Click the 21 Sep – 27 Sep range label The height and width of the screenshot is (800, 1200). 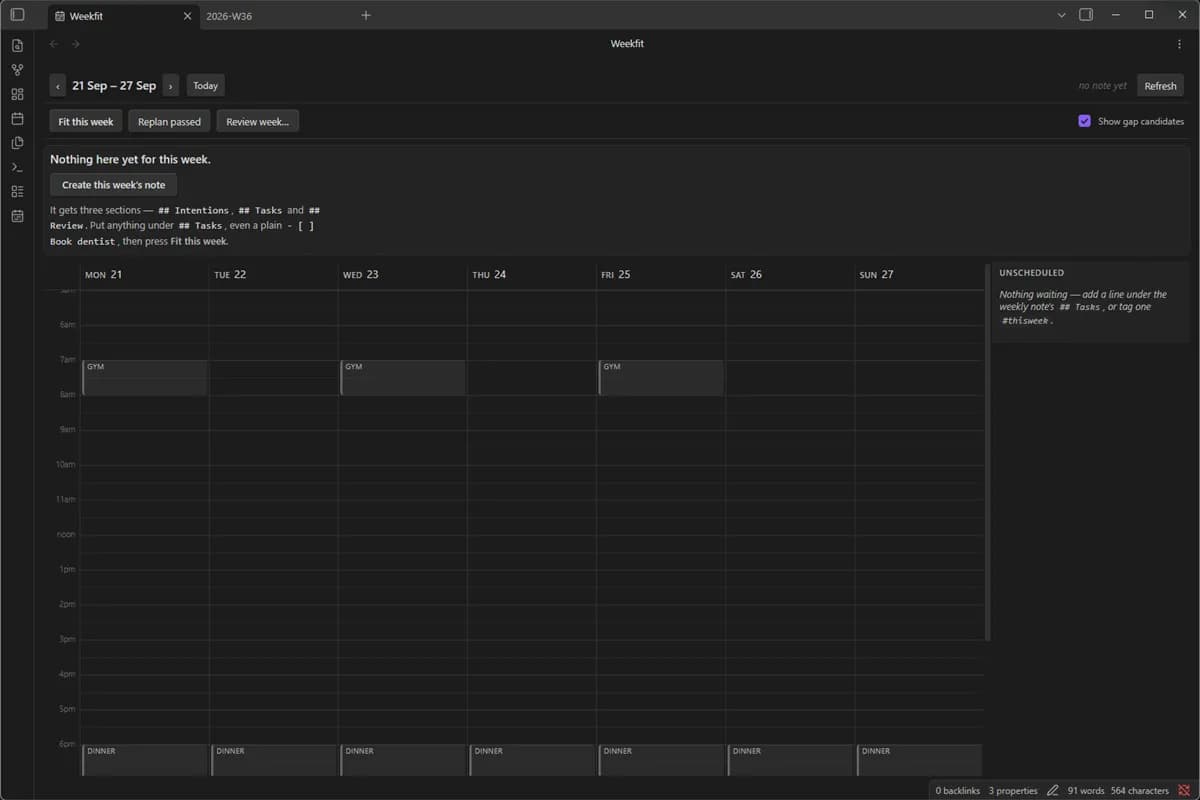114,86
